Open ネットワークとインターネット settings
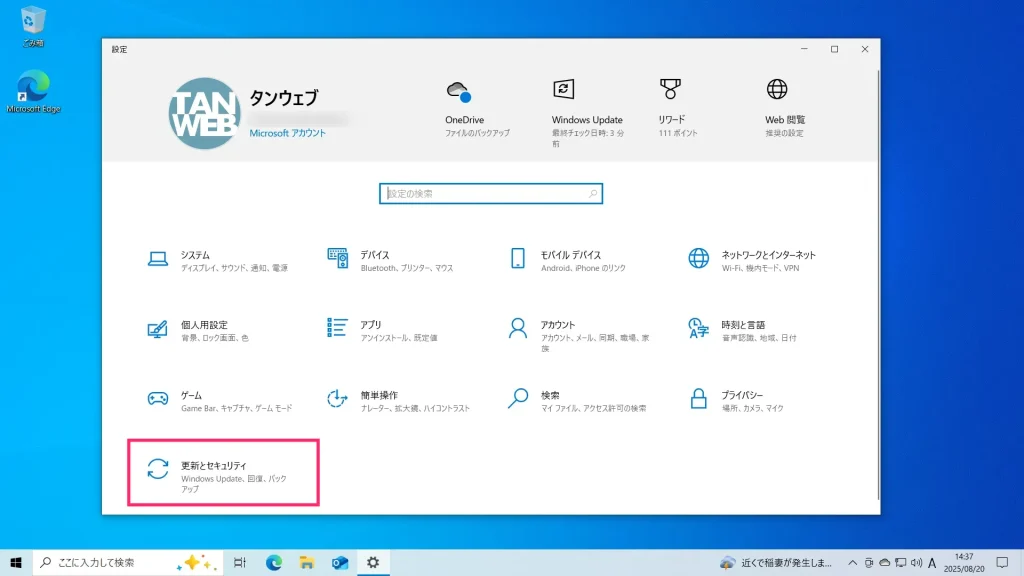 [x=752, y=261]
